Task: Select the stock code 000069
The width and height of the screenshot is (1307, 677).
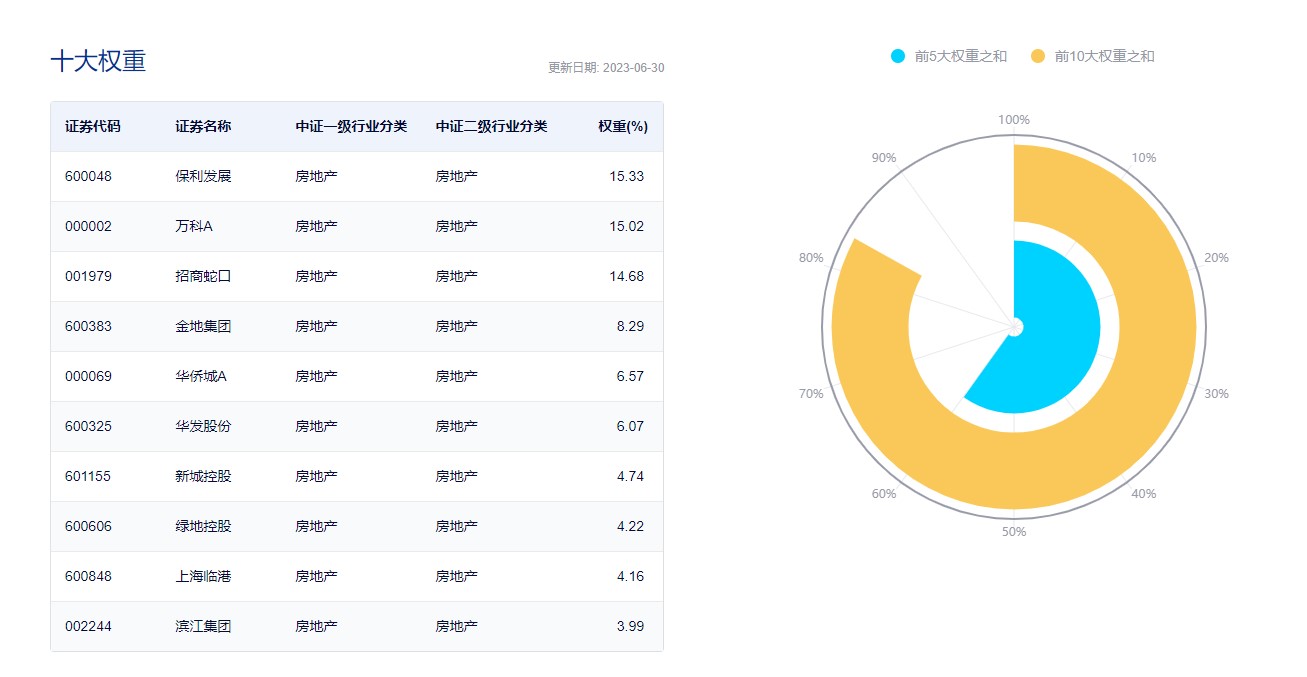Action: [x=88, y=376]
